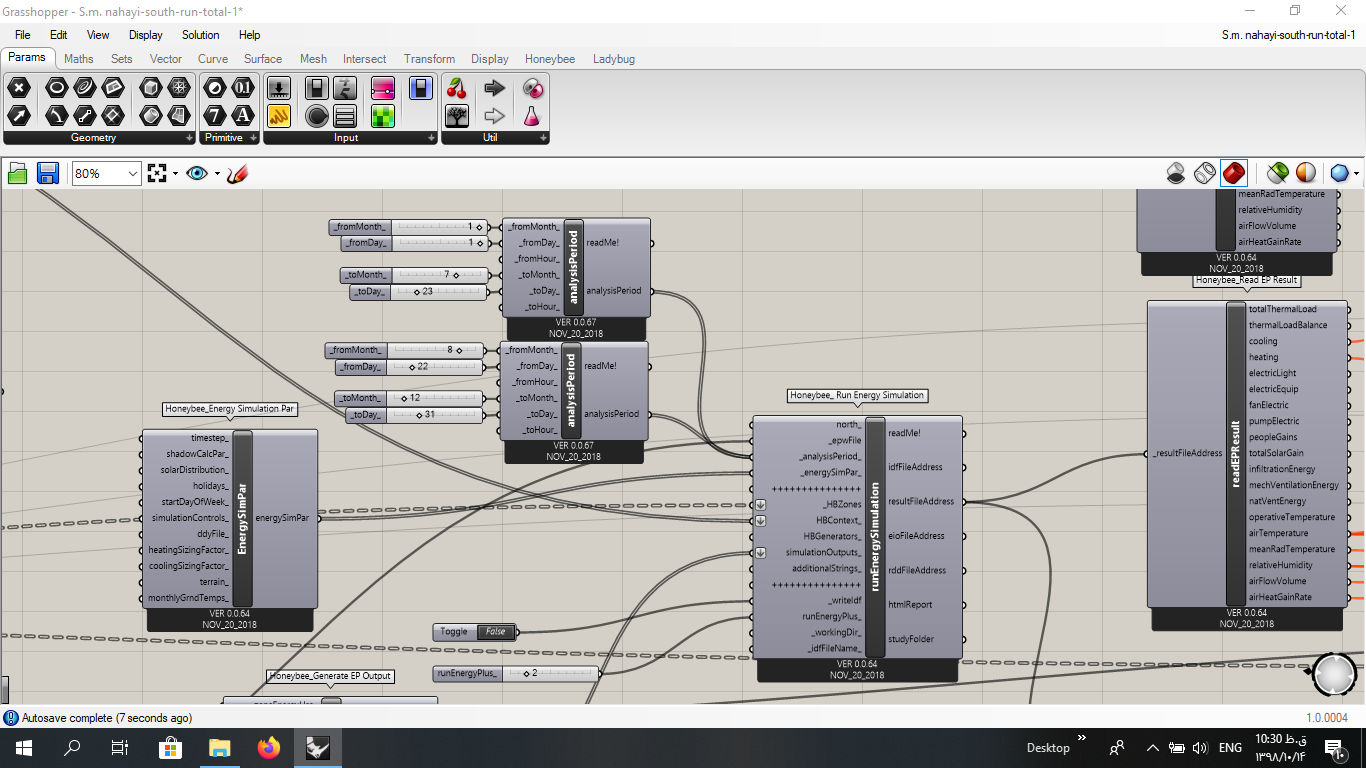This screenshot has height=768, width=1366.
Task: Switch to the Ladybug tab
Action: [x=614, y=59]
